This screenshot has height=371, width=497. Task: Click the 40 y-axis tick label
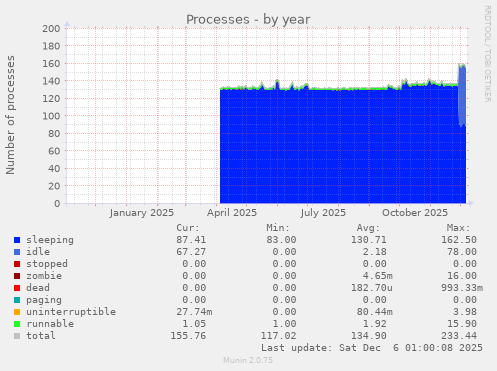(54, 169)
